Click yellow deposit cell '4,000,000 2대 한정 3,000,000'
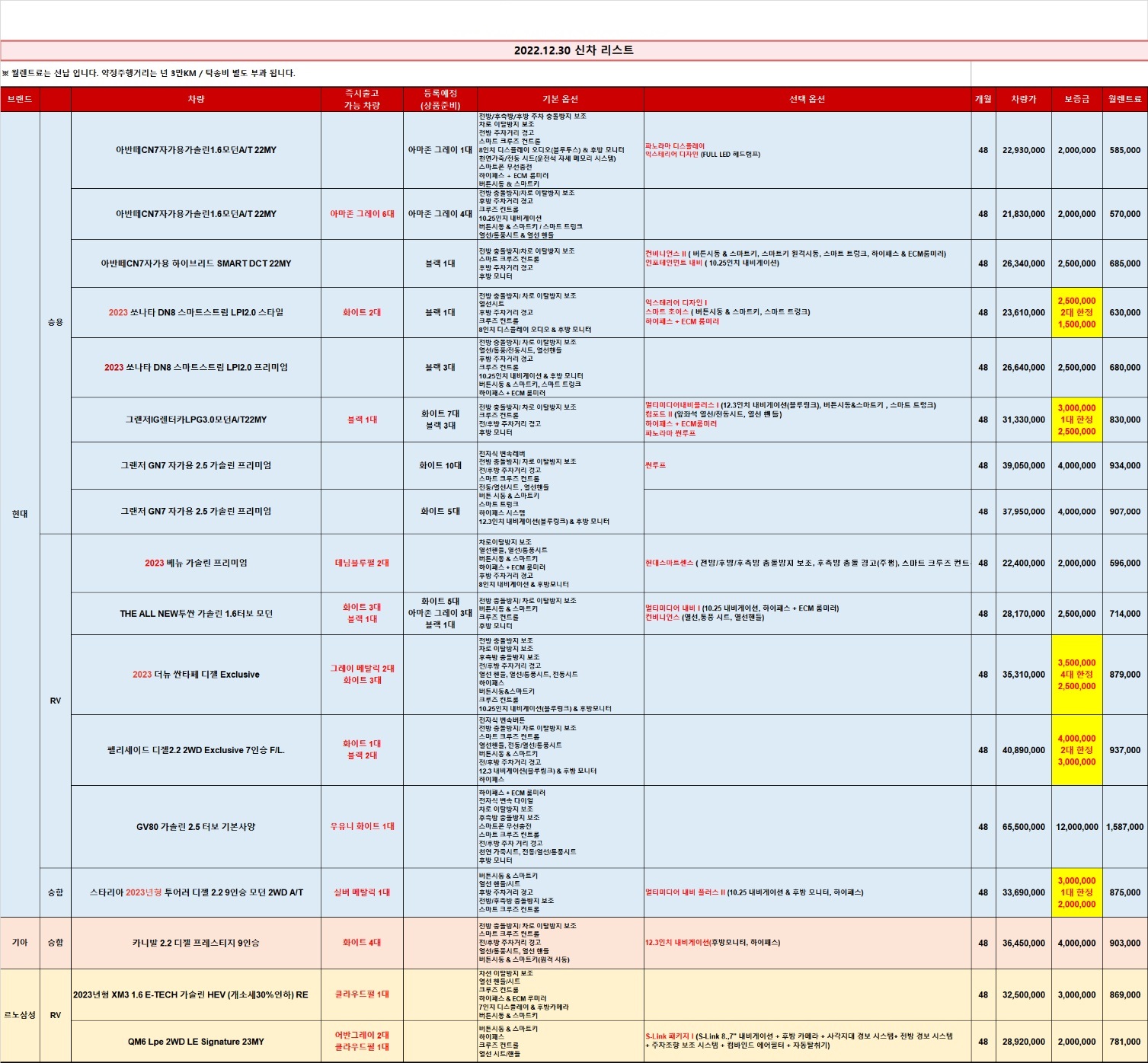This screenshot has width=1148, height=1063. 1077,750
